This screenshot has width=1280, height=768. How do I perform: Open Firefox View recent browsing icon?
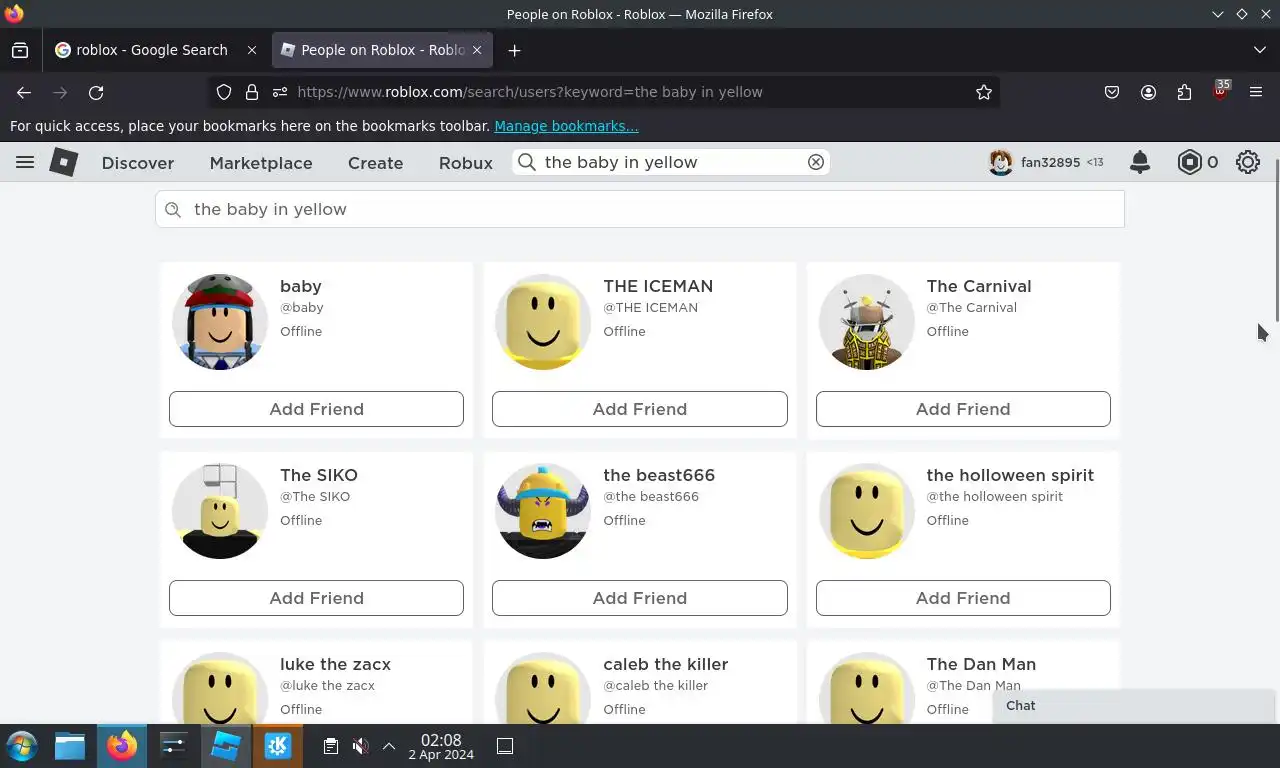pos(20,50)
